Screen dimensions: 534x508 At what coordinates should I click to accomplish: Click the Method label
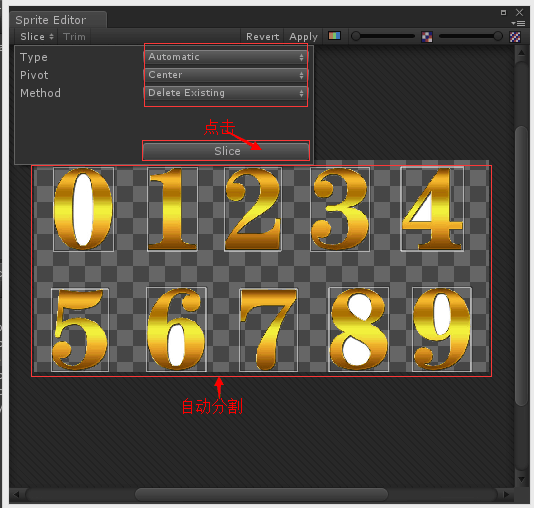(40, 93)
